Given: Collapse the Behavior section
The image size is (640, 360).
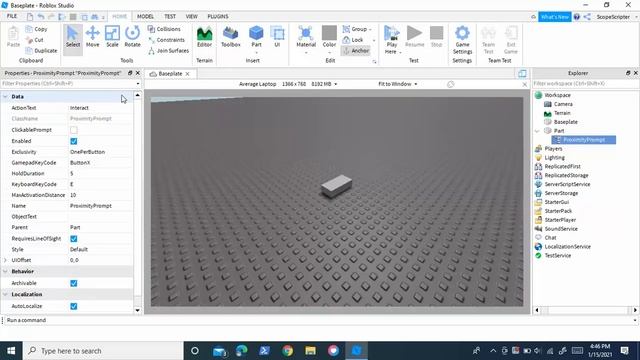Looking at the screenshot, I should tap(5, 271).
